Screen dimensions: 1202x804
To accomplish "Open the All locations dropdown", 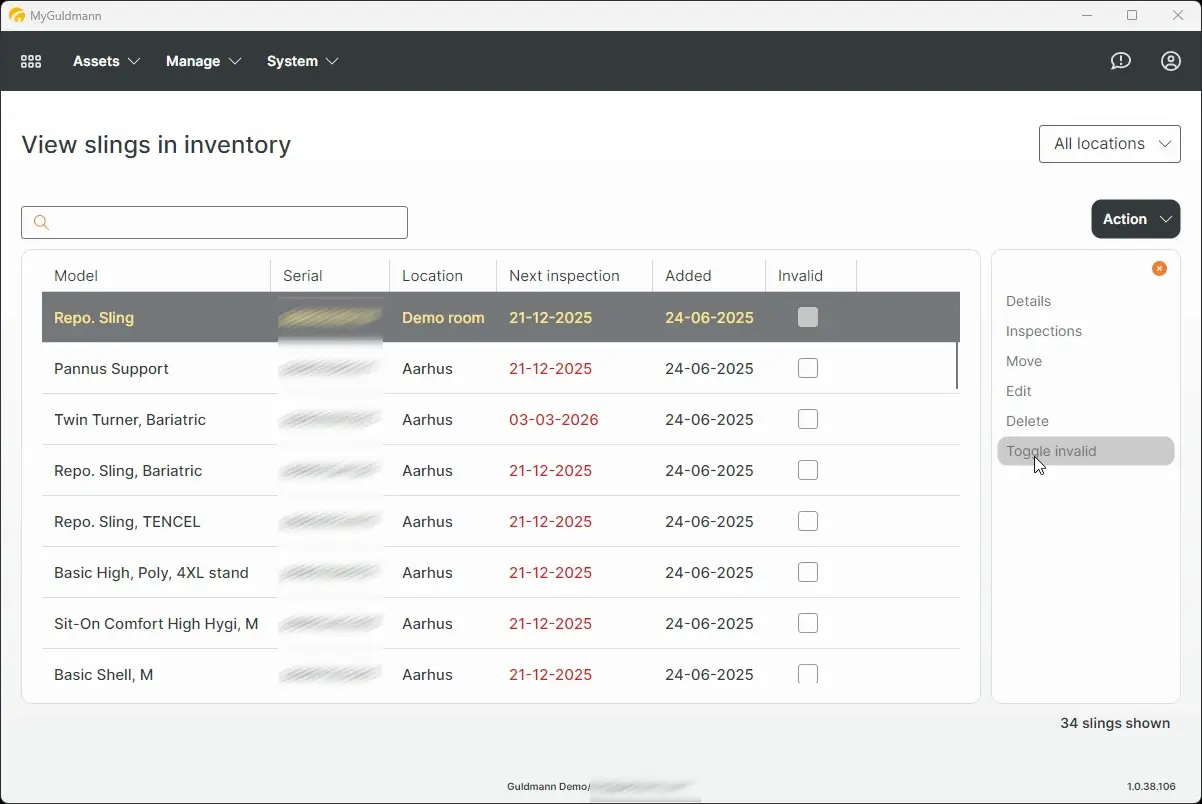I will pos(1109,143).
